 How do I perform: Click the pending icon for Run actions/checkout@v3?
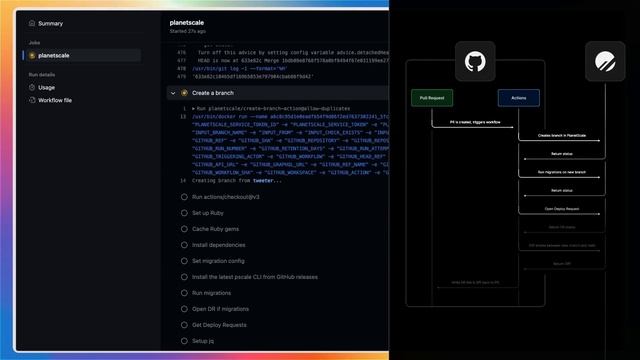[x=184, y=197]
